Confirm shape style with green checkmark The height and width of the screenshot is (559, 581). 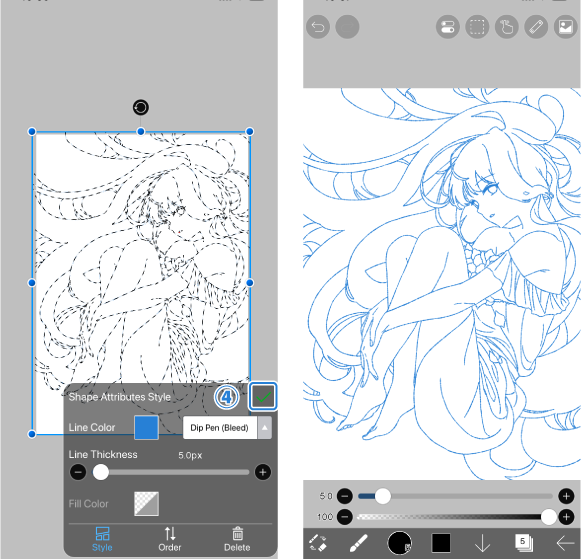coord(263,396)
